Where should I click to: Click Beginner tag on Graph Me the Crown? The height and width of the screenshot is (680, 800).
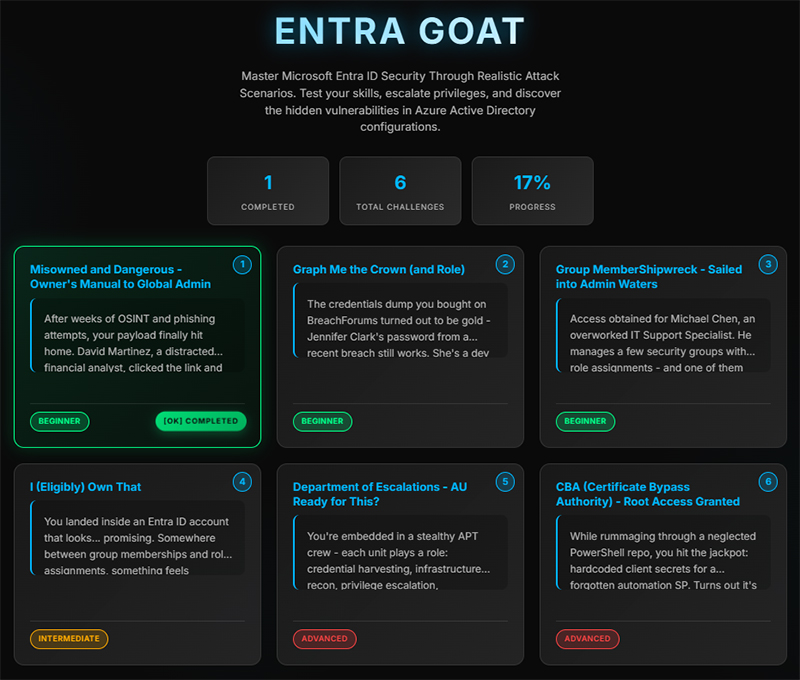pyautogui.click(x=322, y=421)
